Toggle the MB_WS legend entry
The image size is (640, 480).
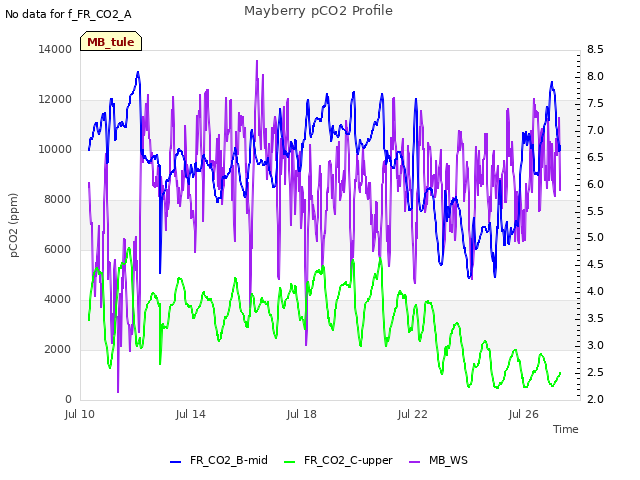(x=438, y=460)
